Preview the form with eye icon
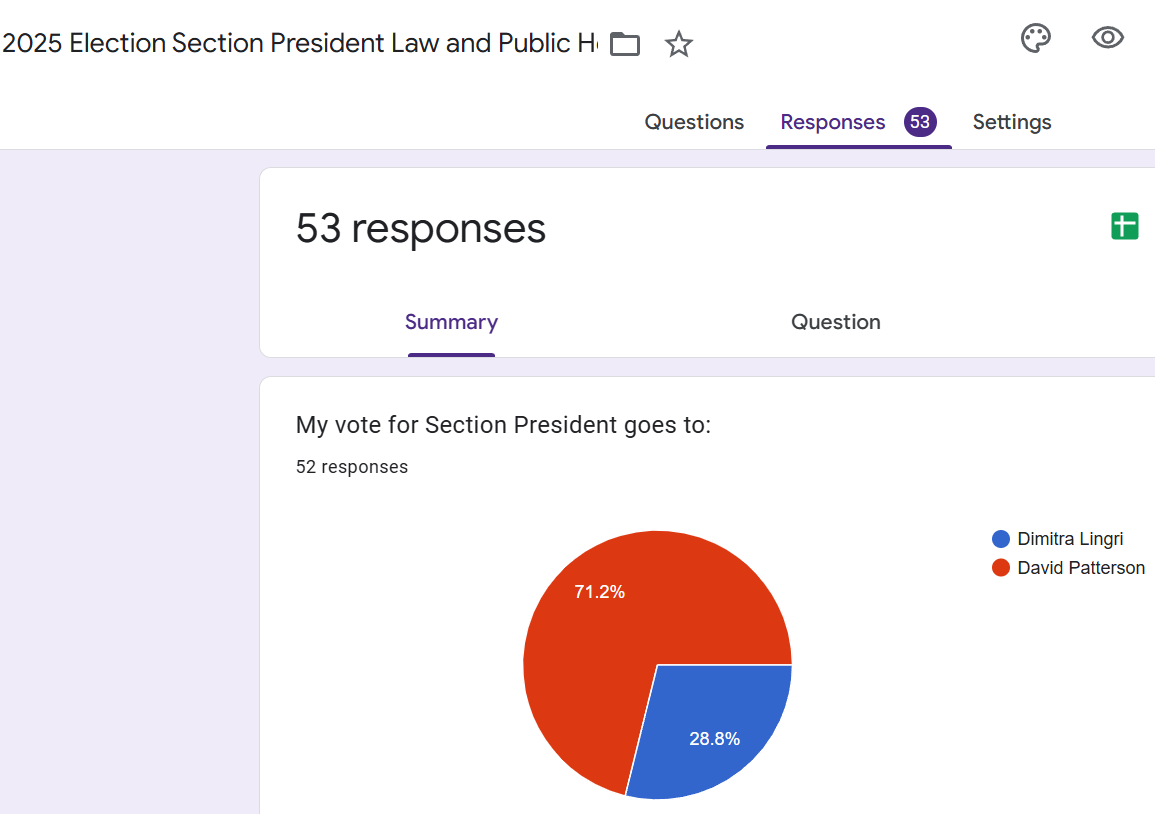 tap(1107, 39)
